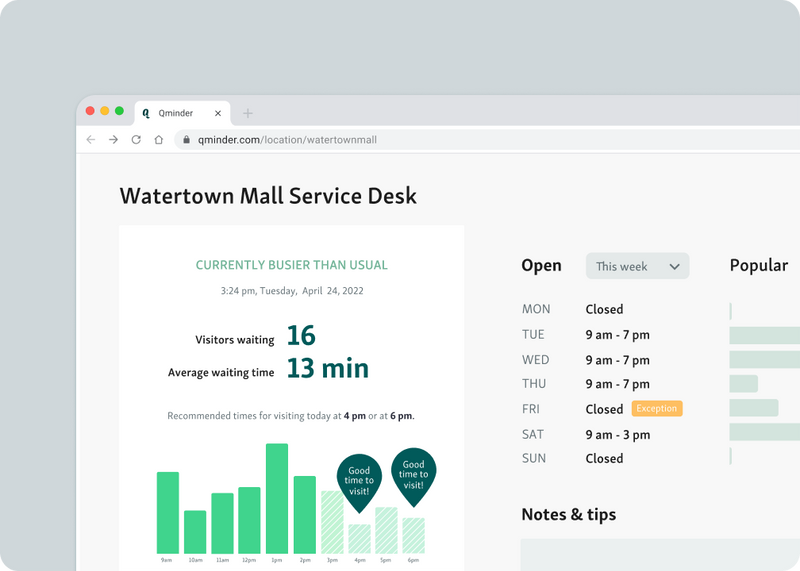Click the Exception badge on Friday
This screenshot has width=800, height=571.
pyautogui.click(x=656, y=408)
